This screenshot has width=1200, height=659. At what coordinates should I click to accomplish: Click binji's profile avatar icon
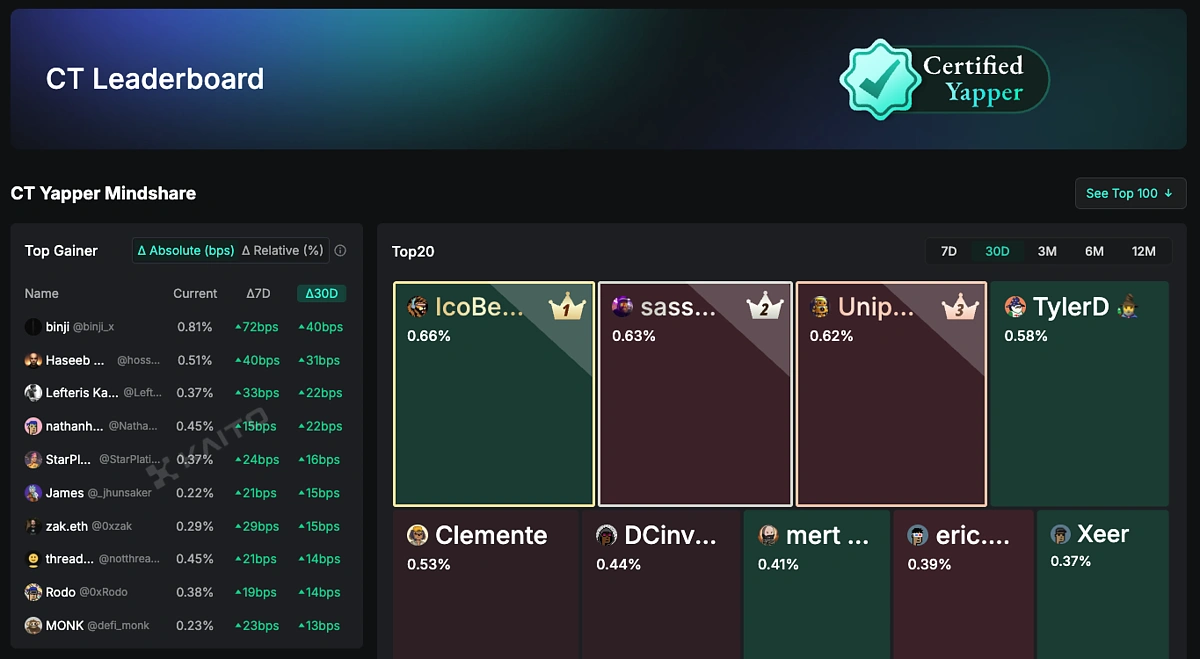(x=31, y=326)
